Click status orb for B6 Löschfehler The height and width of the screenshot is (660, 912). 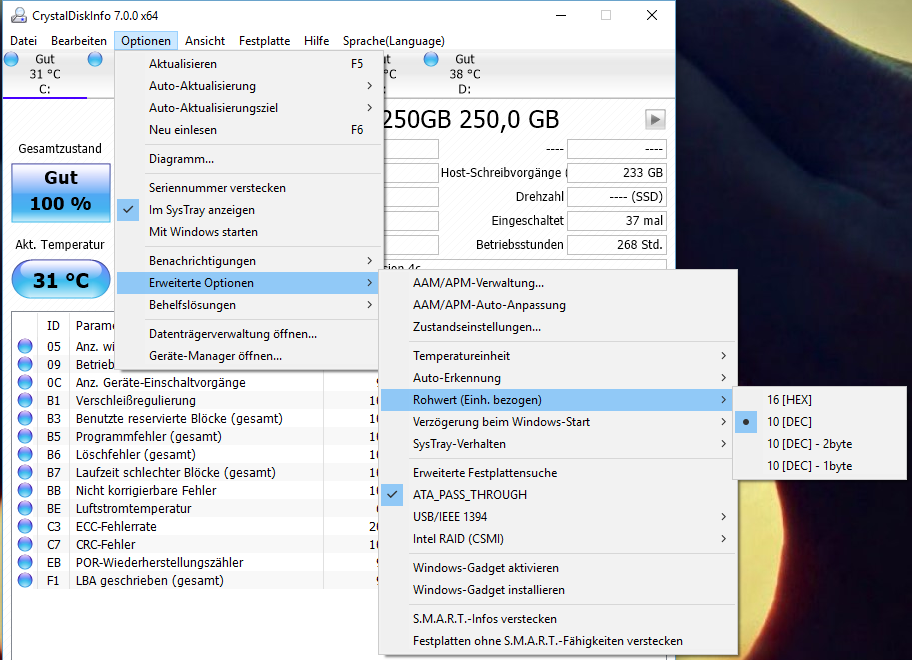click(x=25, y=454)
